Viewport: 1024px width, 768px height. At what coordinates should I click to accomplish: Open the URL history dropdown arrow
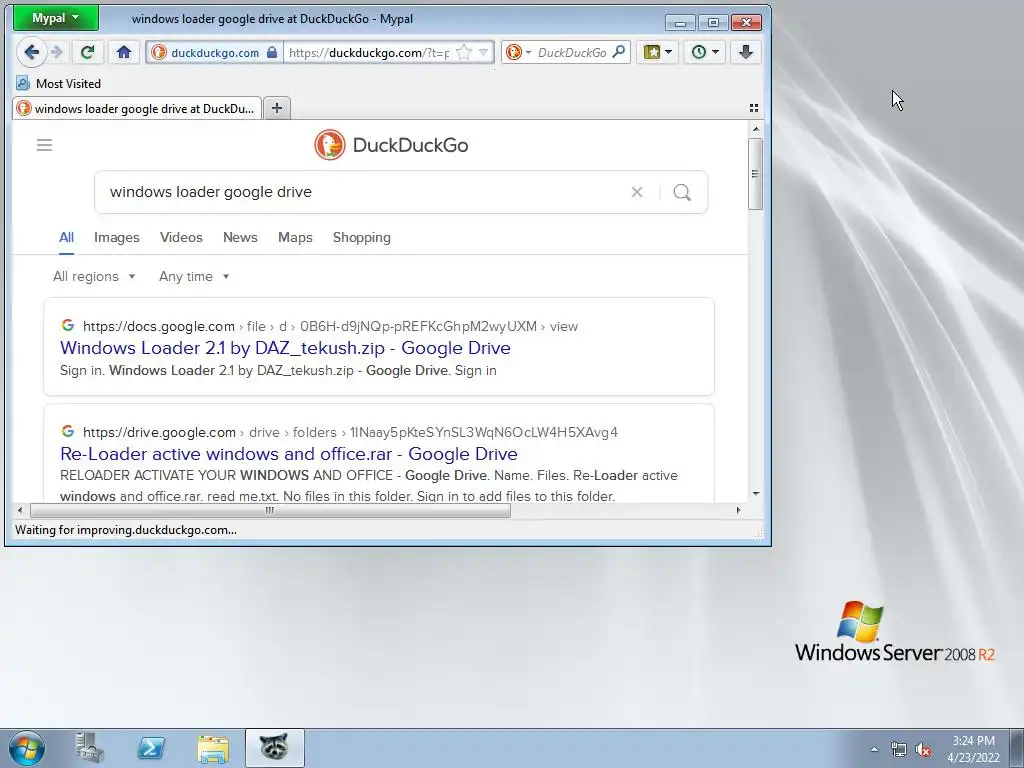coord(483,52)
